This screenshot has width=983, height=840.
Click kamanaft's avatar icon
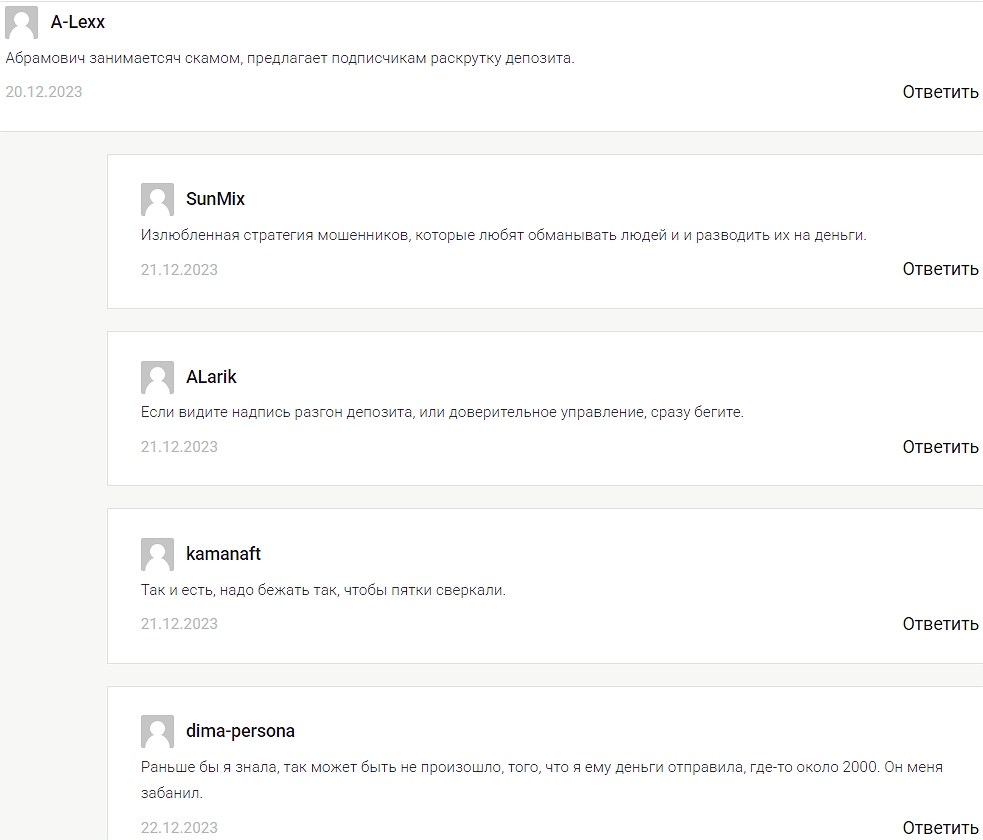point(157,554)
